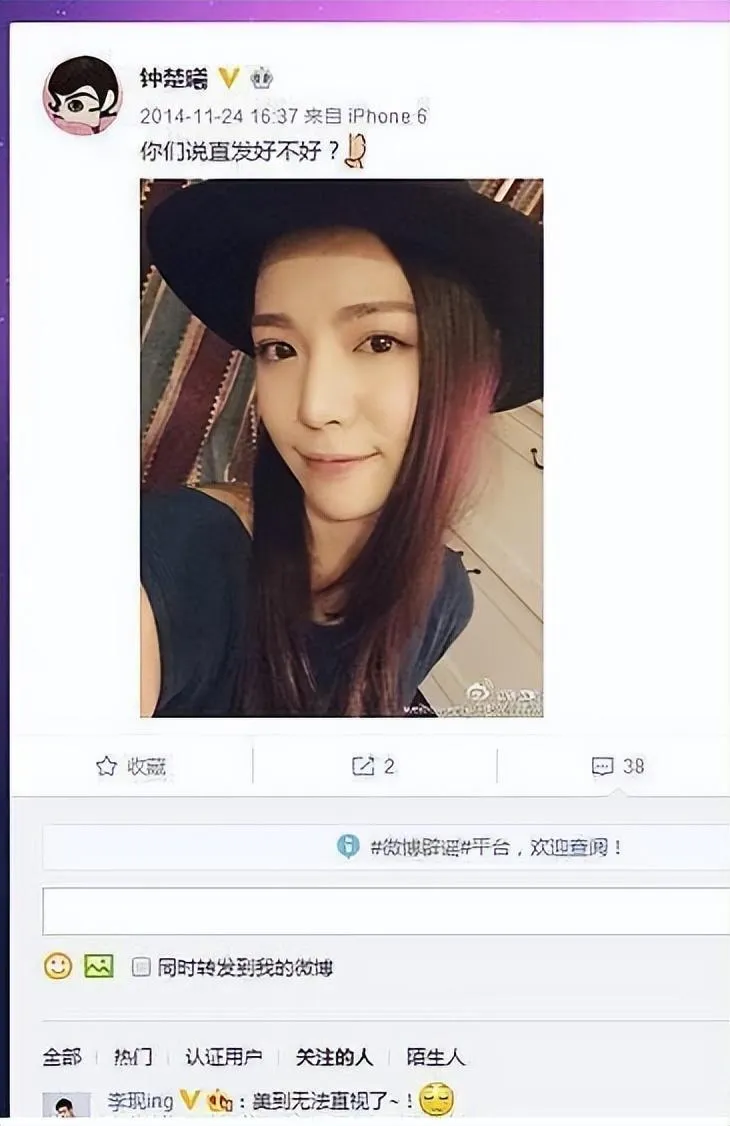Click the repost icon with count 2
This screenshot has height=1126, width=730.
click(363, 766)
